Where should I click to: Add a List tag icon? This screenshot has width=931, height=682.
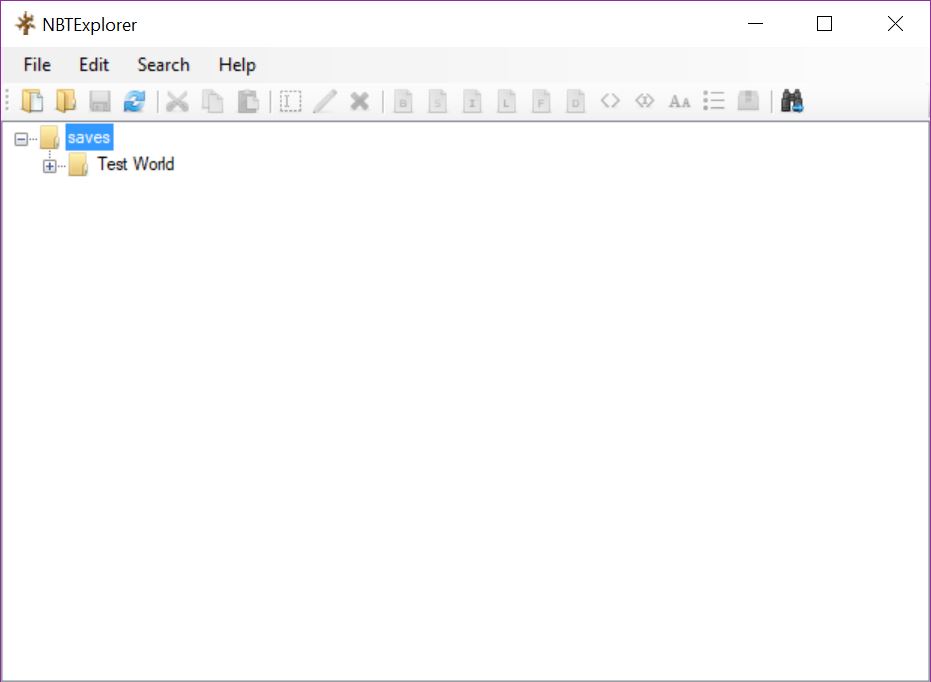click(x=714, y=101)
